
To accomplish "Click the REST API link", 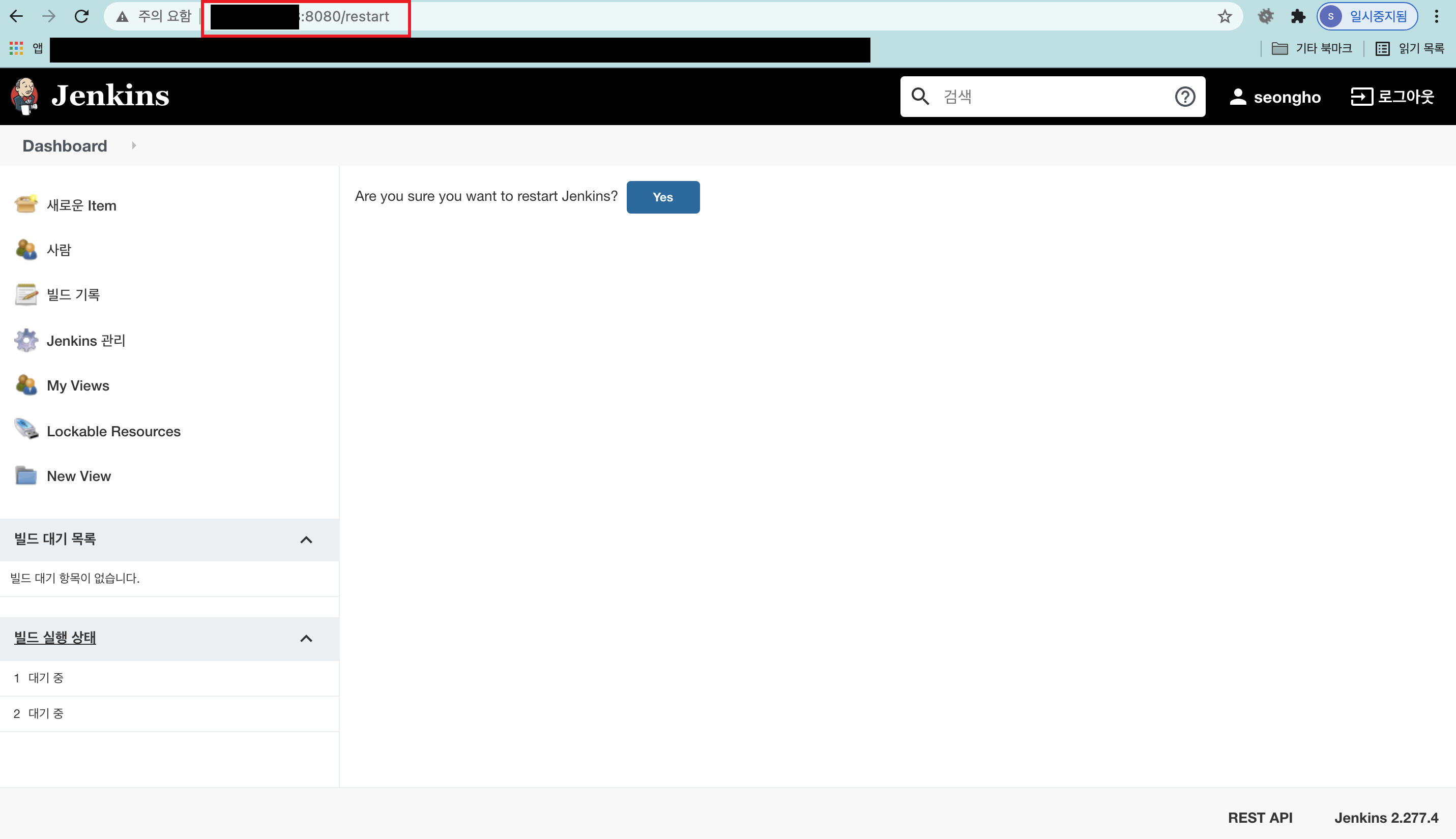I will [x=1260, y=818].
